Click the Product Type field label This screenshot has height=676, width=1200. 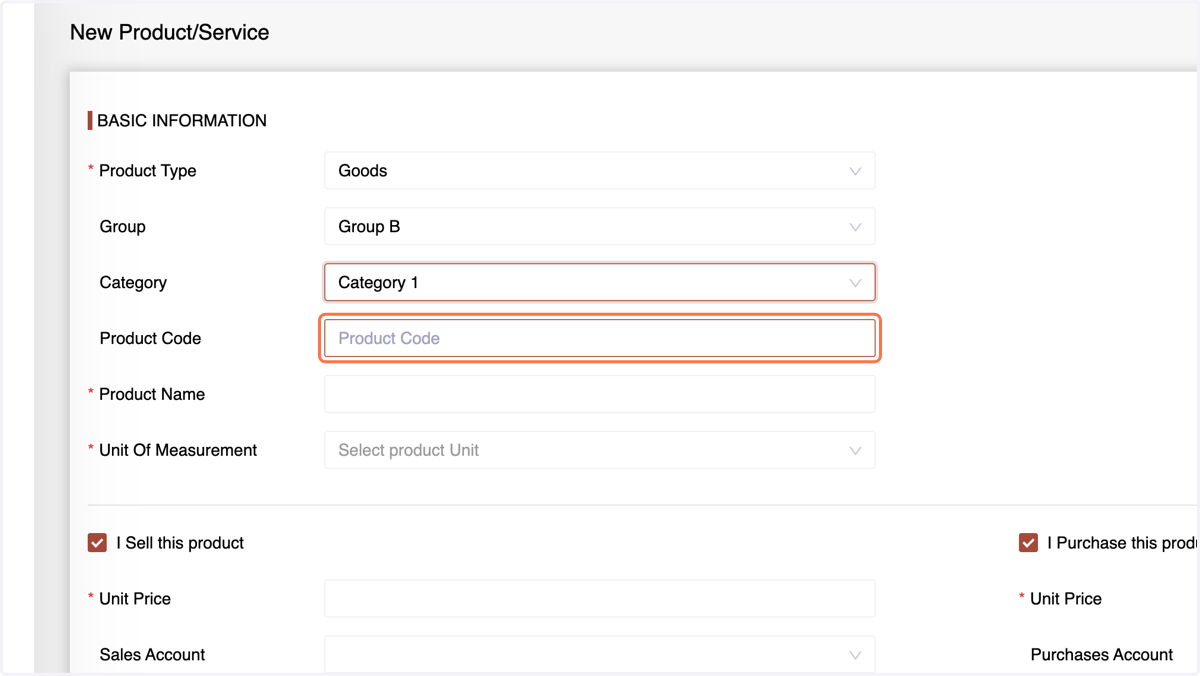tap(148, 171)
